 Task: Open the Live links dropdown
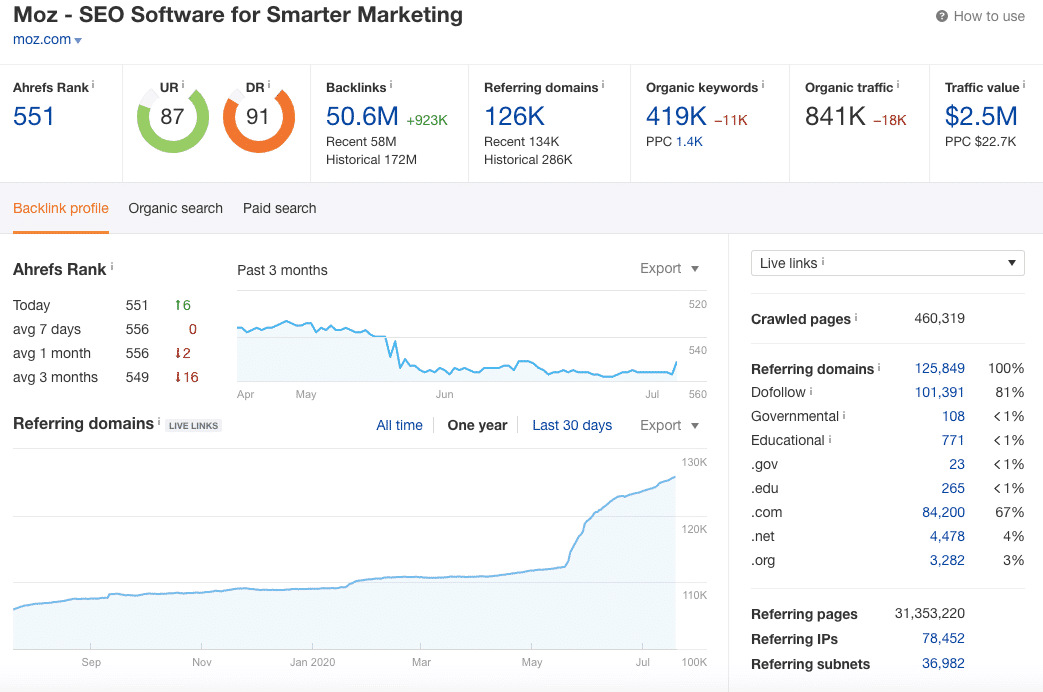tap(887, 263)
